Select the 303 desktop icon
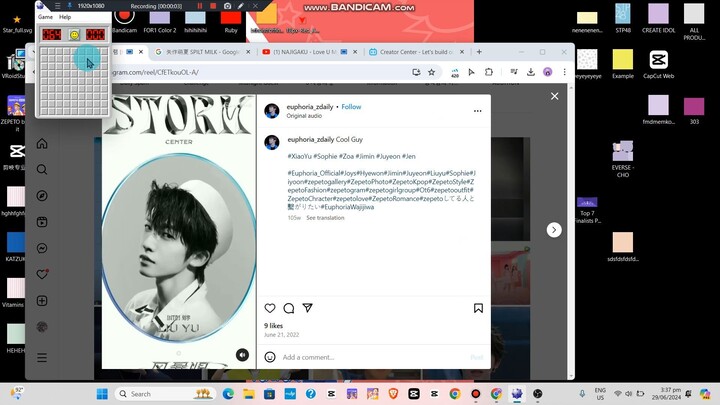 (x=694, y=111)
